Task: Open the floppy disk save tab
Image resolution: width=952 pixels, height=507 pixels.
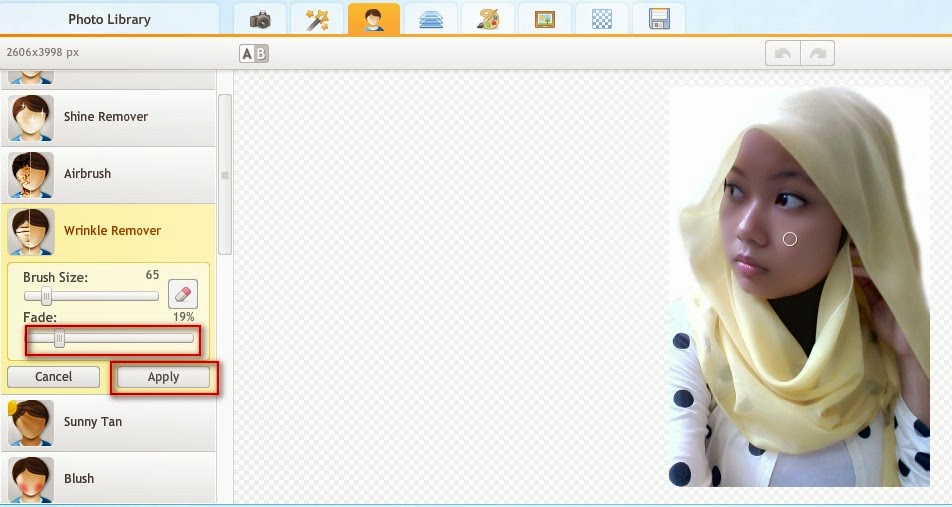Action: coord(659,19)
